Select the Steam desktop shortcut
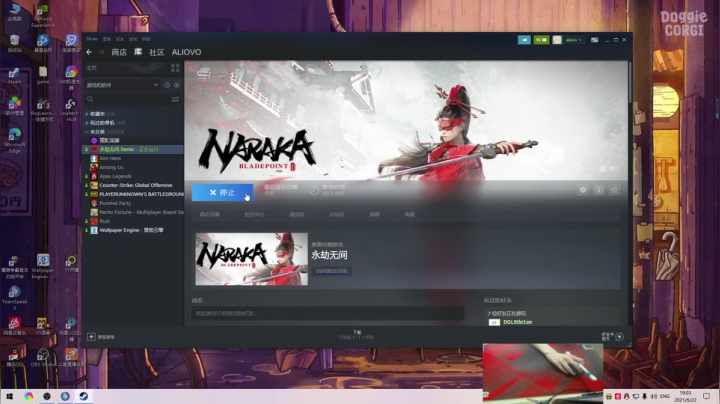 point(15,76)
